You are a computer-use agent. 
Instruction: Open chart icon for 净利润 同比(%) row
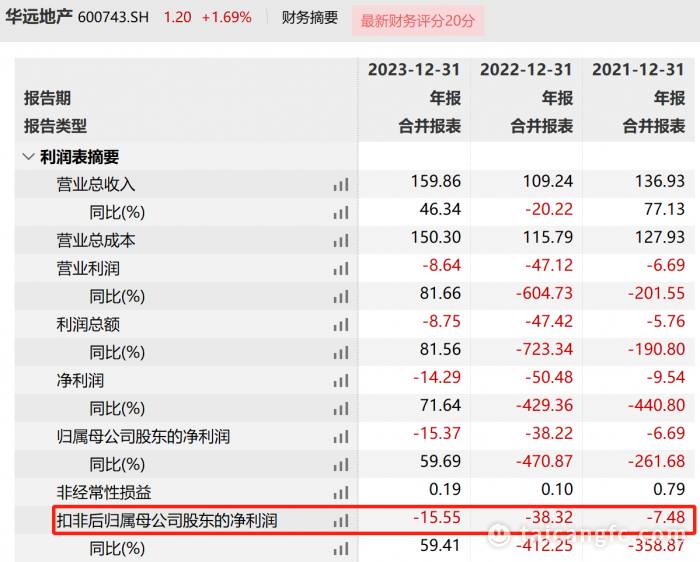tap(341, 408)
